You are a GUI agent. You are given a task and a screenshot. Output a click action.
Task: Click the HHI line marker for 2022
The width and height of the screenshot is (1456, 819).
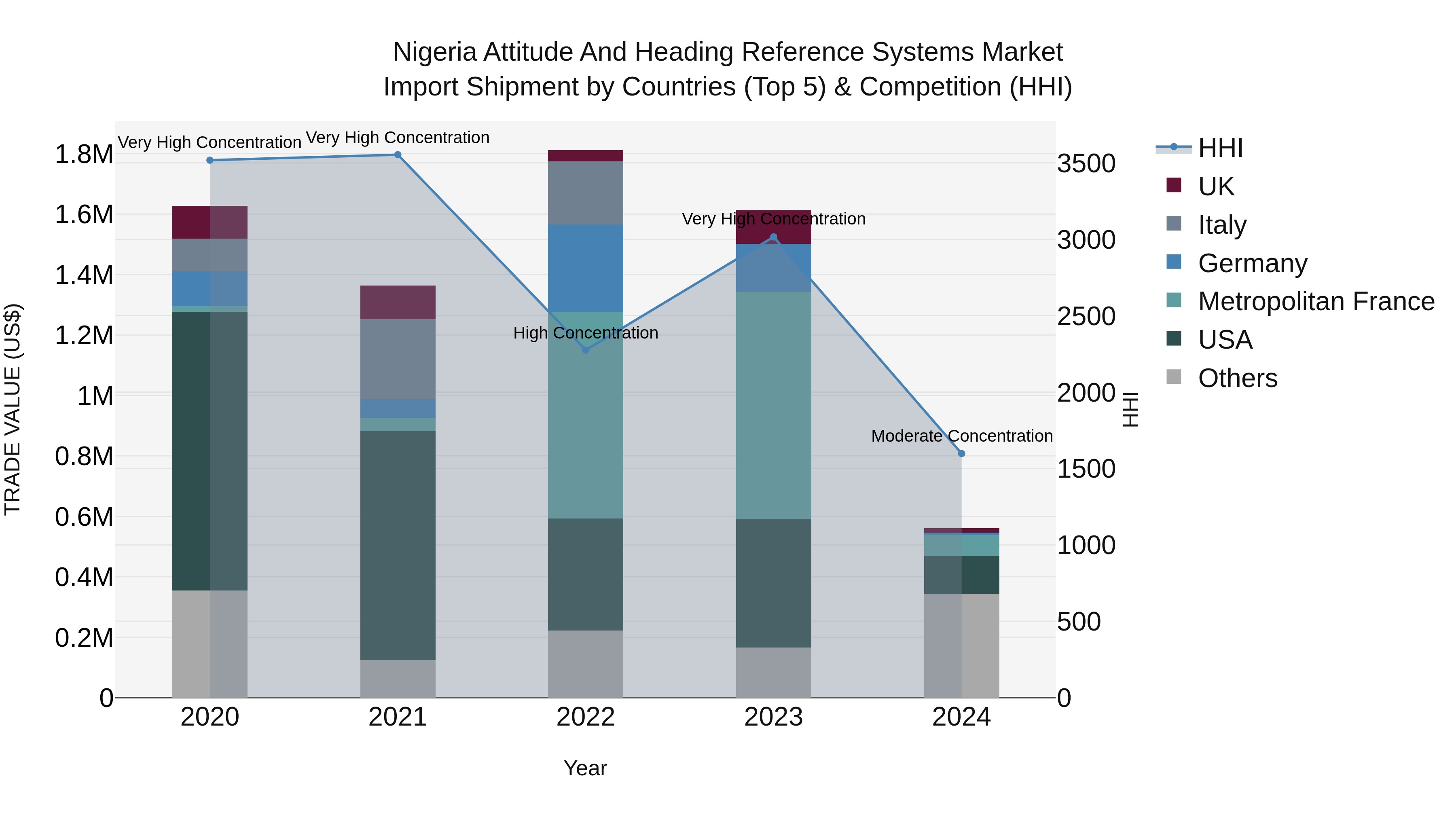[586, 350]
